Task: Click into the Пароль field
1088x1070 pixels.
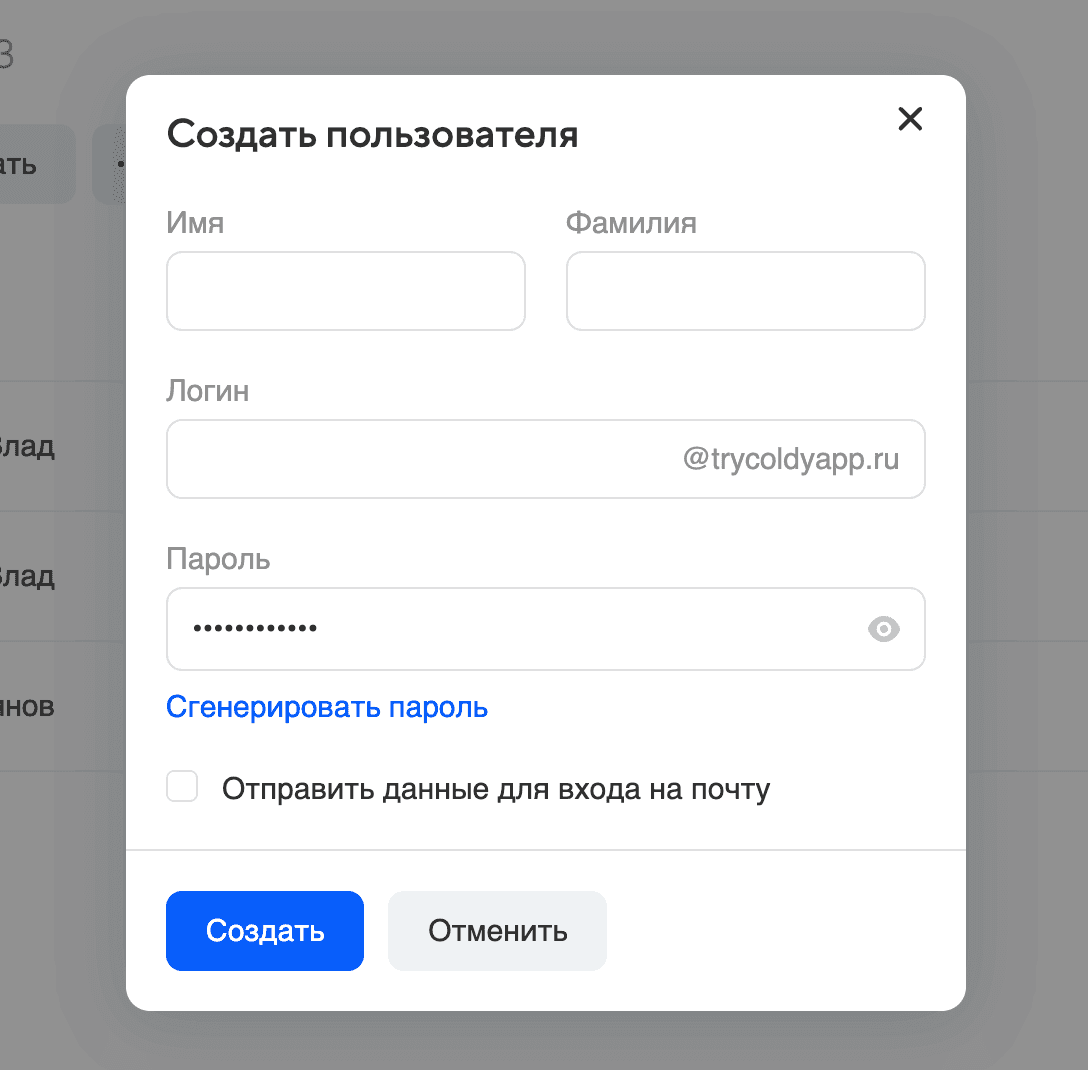Action: click(545, 629)
